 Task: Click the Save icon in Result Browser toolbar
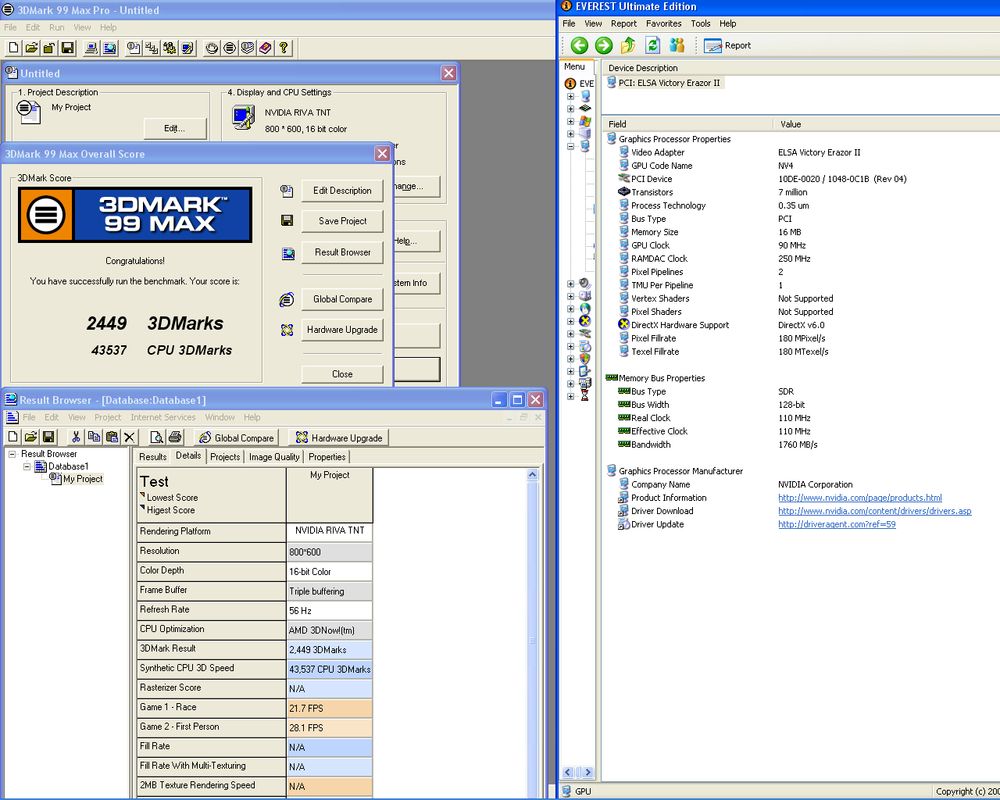tap(48, 437)
